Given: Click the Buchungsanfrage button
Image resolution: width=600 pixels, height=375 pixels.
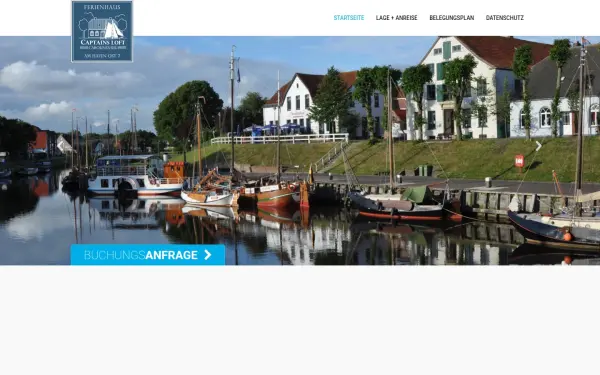Looking at the screenshot, I should [x=148, y=255].
